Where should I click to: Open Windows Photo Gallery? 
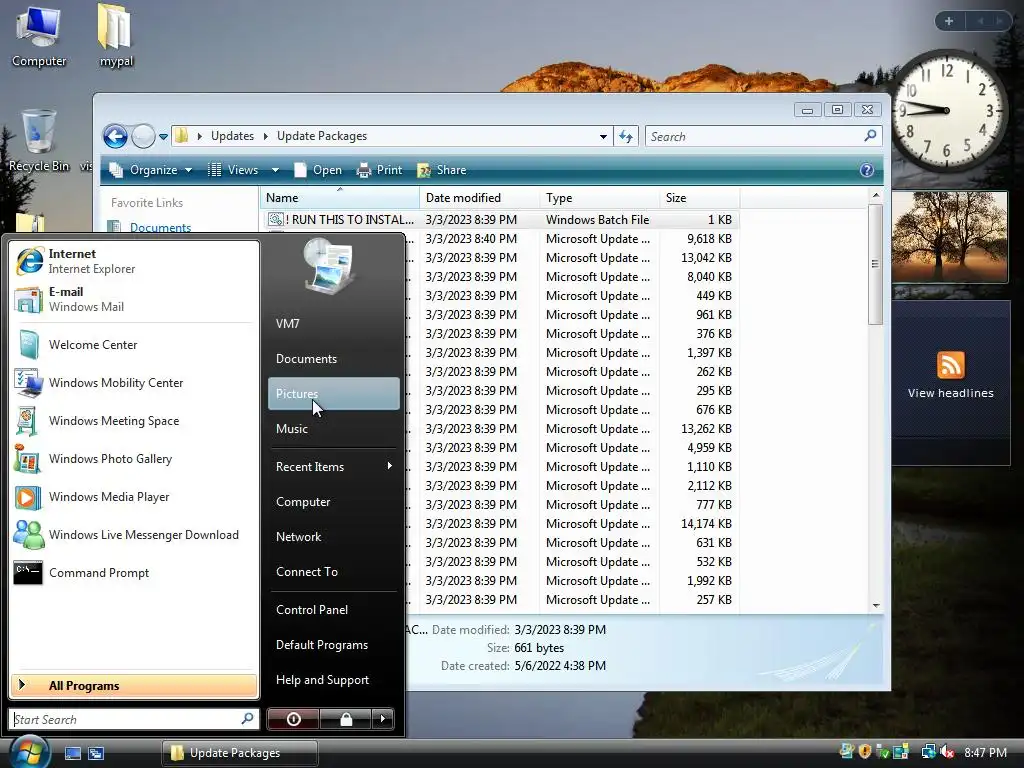134,458
